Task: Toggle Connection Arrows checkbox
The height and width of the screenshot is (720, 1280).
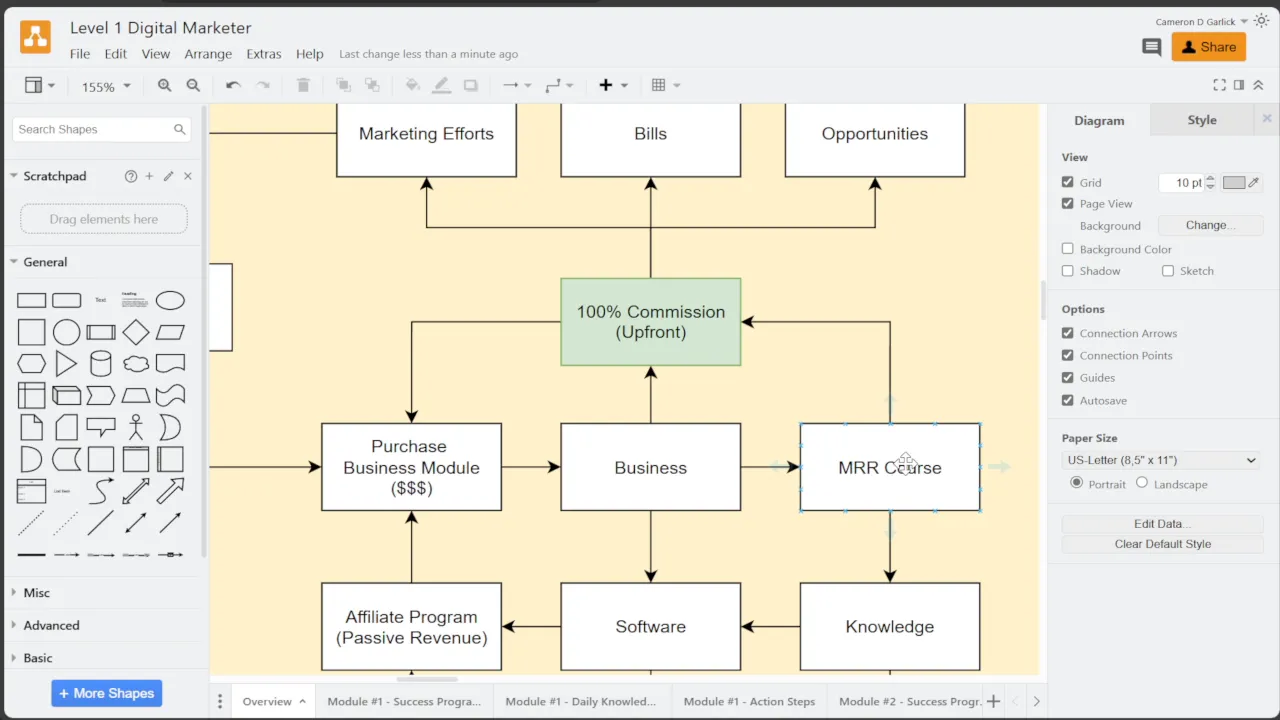Action: 1068,333
